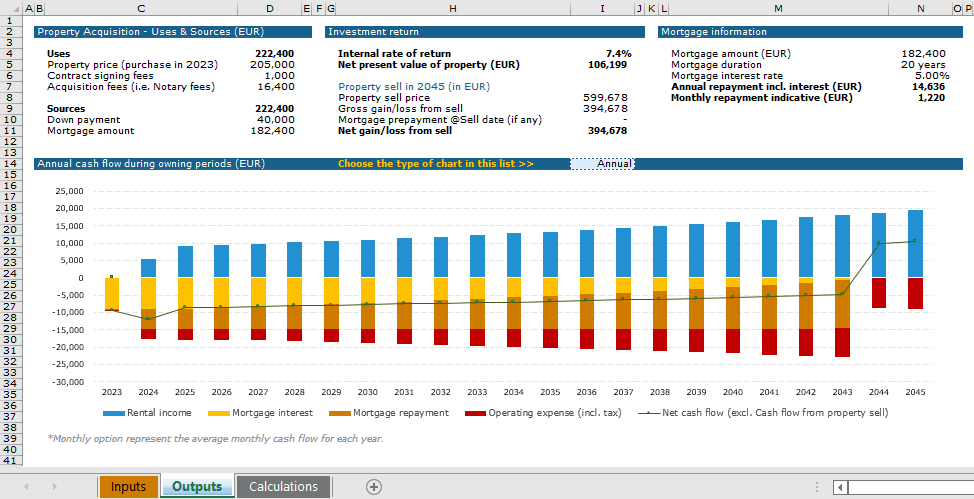
Task: Click the horizontal scrollbar track
Action: [910, 487]
